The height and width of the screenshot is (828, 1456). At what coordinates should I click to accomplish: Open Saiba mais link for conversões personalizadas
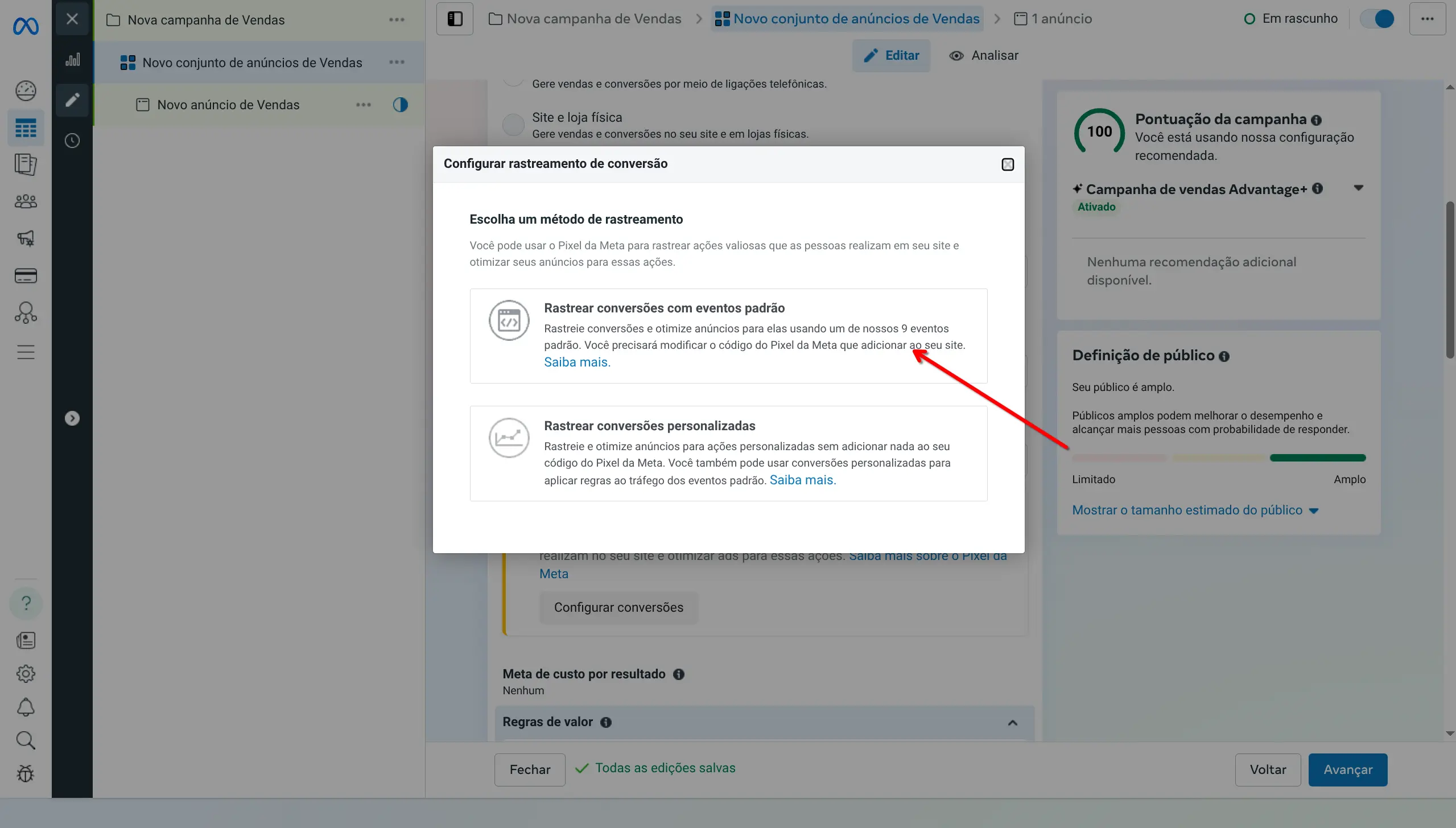click(x=802, y=480)
